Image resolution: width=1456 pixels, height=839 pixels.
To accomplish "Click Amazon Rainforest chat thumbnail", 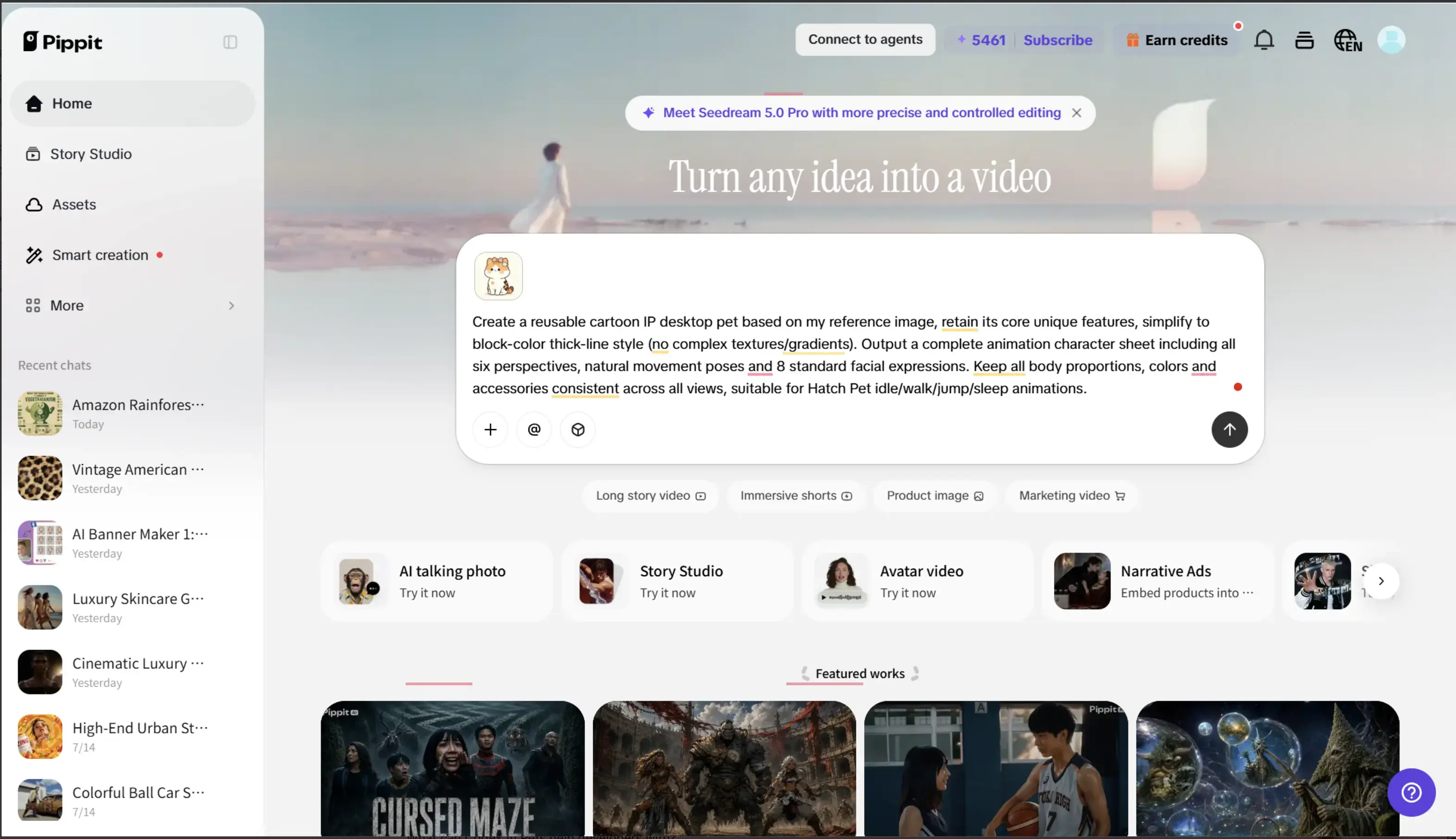I will click(40, 414).
